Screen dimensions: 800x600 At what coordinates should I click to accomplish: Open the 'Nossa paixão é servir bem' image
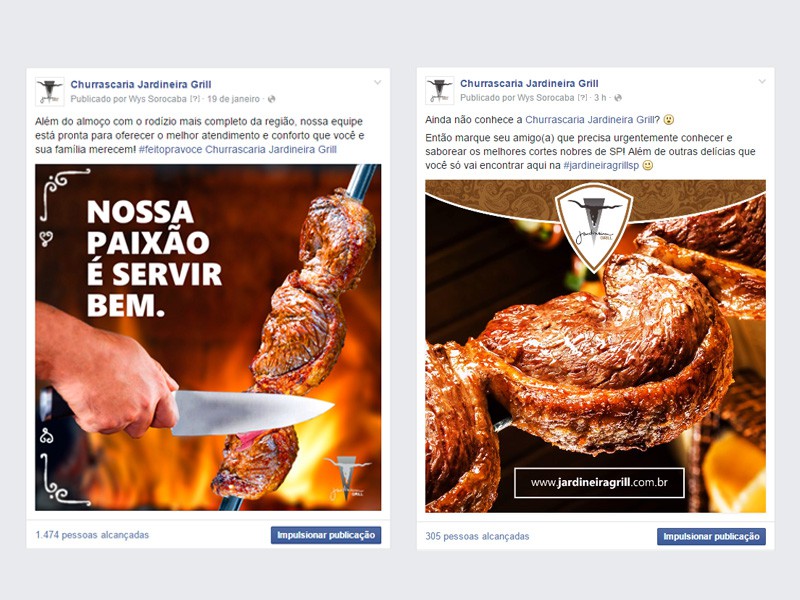pyautogui.click(x=208, y=337)
